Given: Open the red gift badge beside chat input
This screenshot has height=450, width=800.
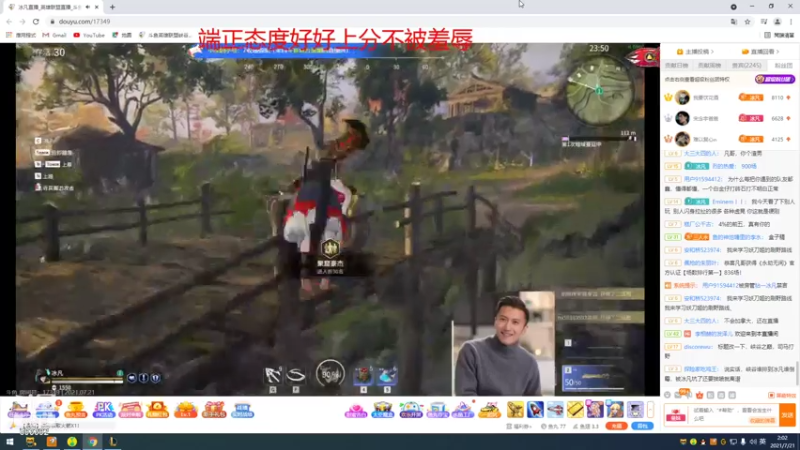Looking at the screenshot, I should 676,415.
